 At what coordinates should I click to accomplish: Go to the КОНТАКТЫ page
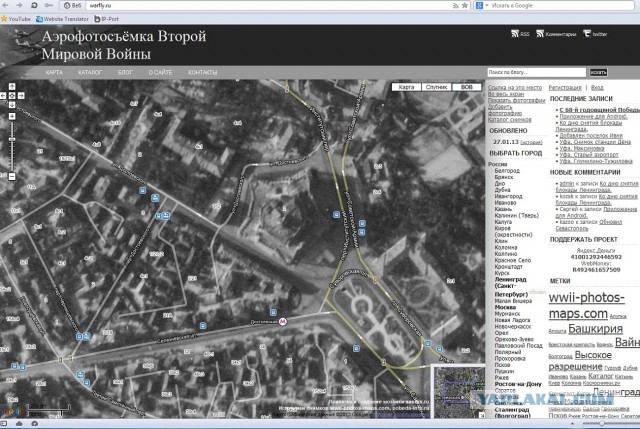coord(203,73)
